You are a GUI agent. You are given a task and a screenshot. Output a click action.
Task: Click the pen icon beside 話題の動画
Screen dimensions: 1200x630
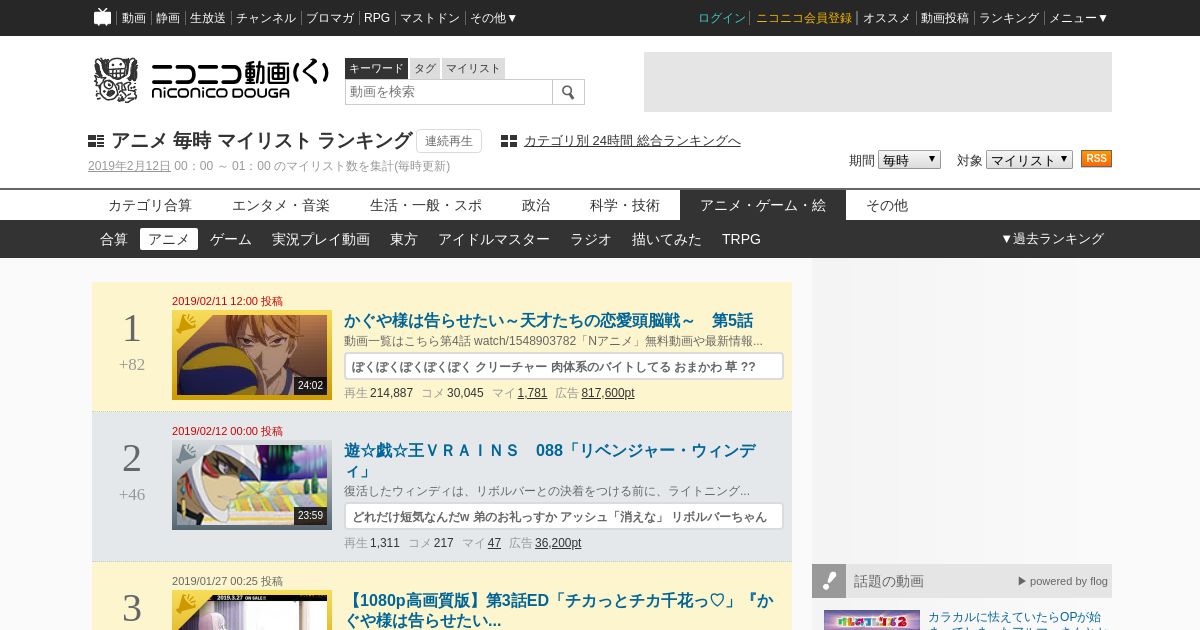click(x=829, y=581)
